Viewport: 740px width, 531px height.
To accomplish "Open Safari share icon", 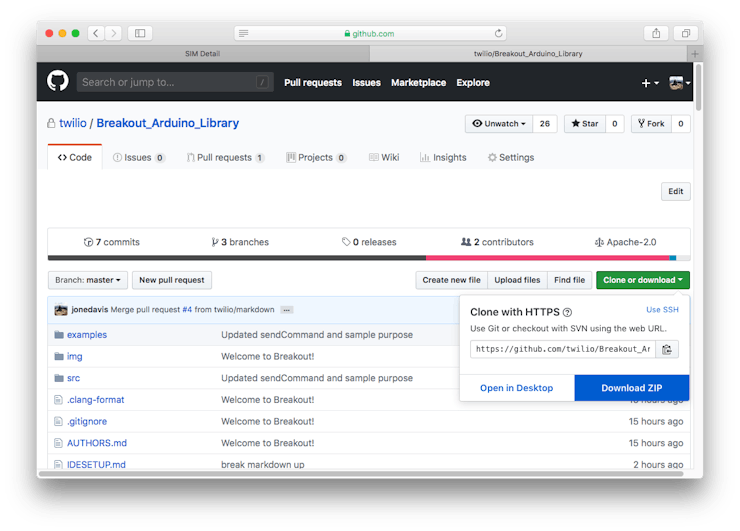I will point(656,33).
